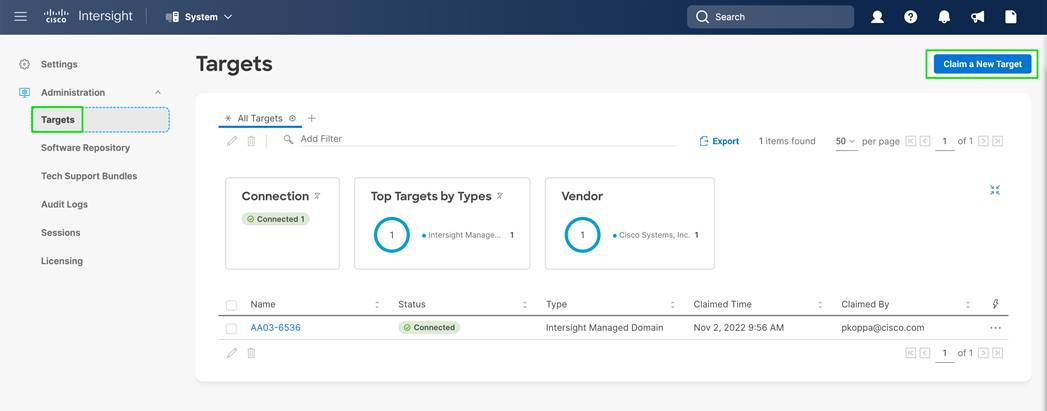Go to last page in bottom pagination
This screenshot has height=411, width=1047.
pos(998,353)
